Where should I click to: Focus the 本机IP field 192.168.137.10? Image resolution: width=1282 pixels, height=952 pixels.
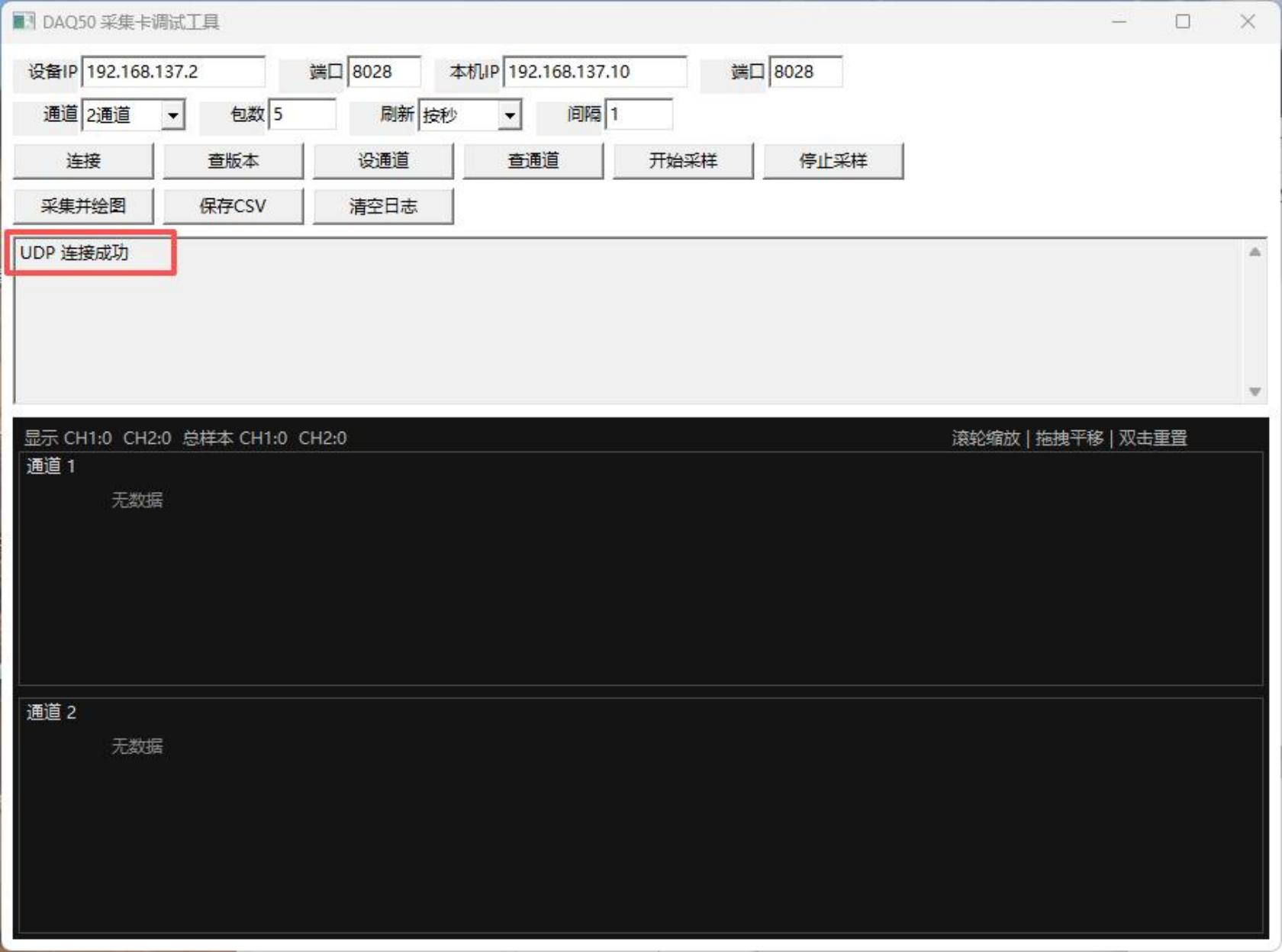pos(595,72)
